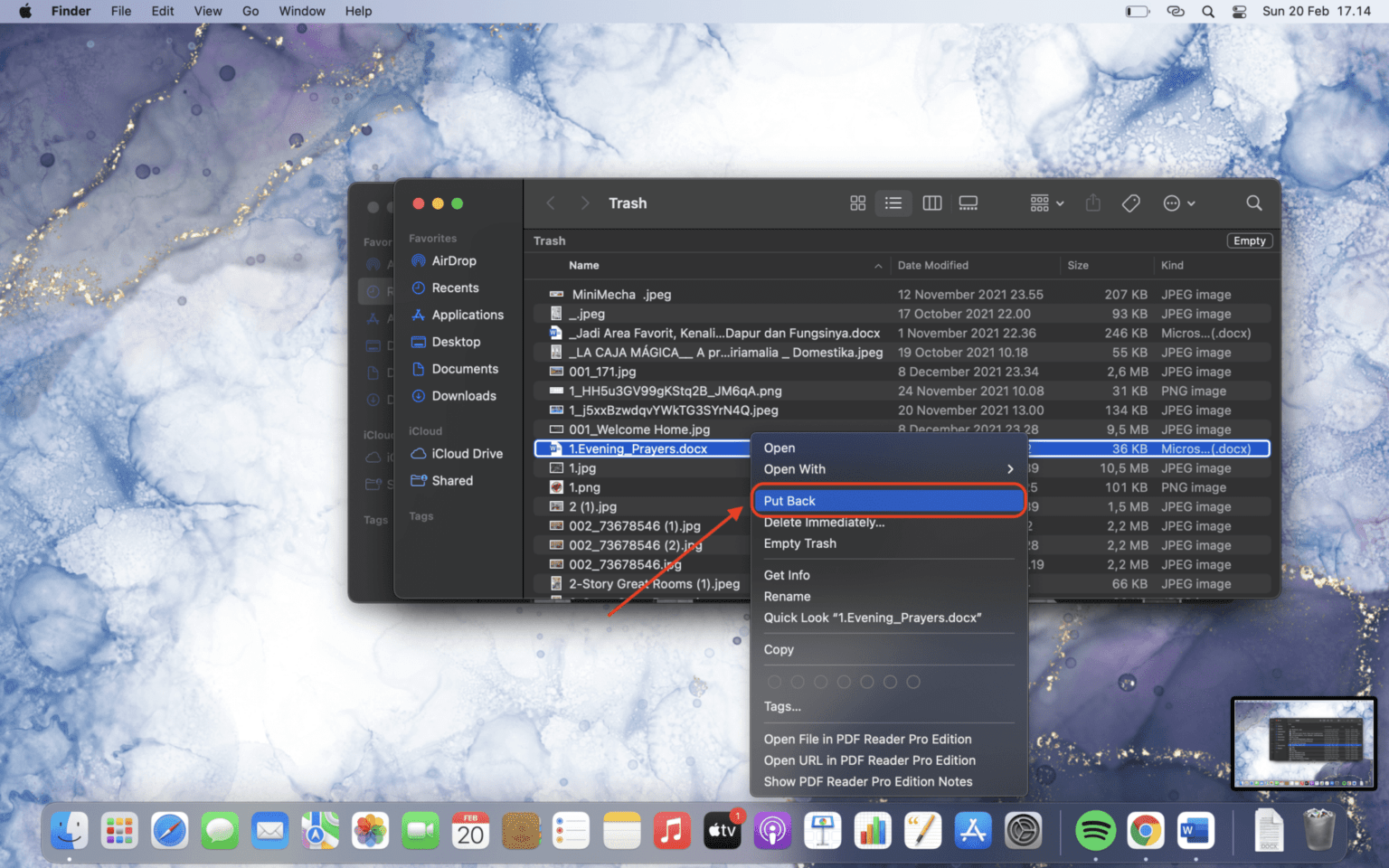
Task: Open the Apple menu
Action: (25, 11)
